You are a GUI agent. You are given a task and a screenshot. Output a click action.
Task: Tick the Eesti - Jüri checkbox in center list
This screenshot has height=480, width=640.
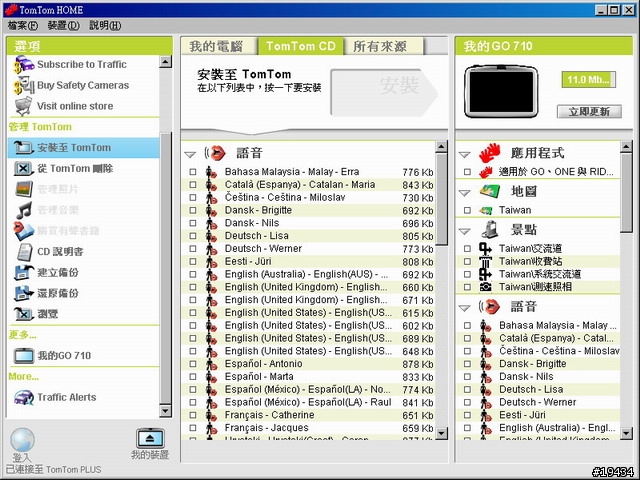tap(193, 261)
